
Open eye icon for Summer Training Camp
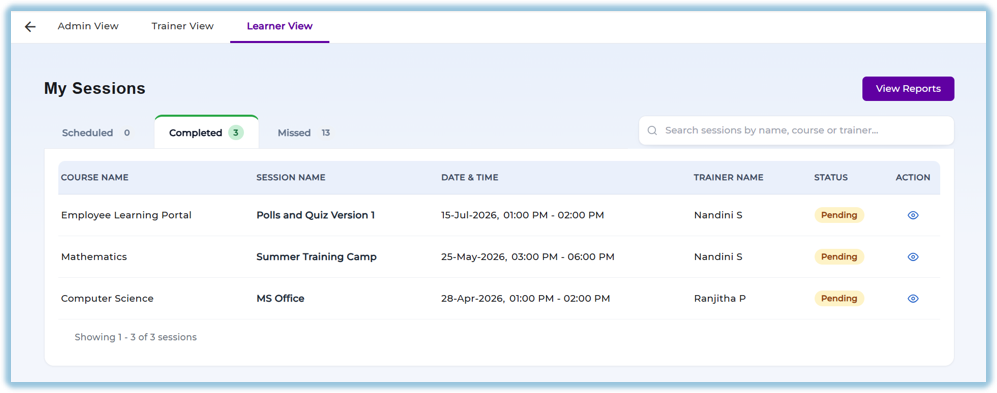912,257
